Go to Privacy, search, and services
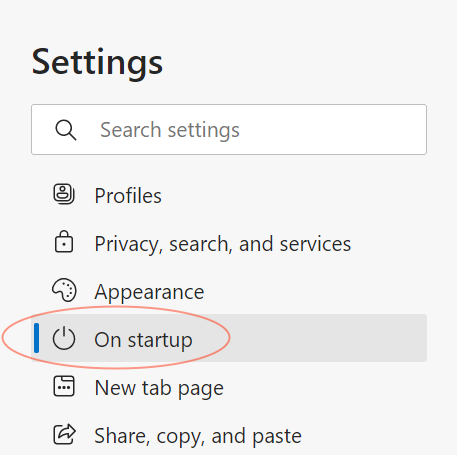 click(x=229, y=243)
